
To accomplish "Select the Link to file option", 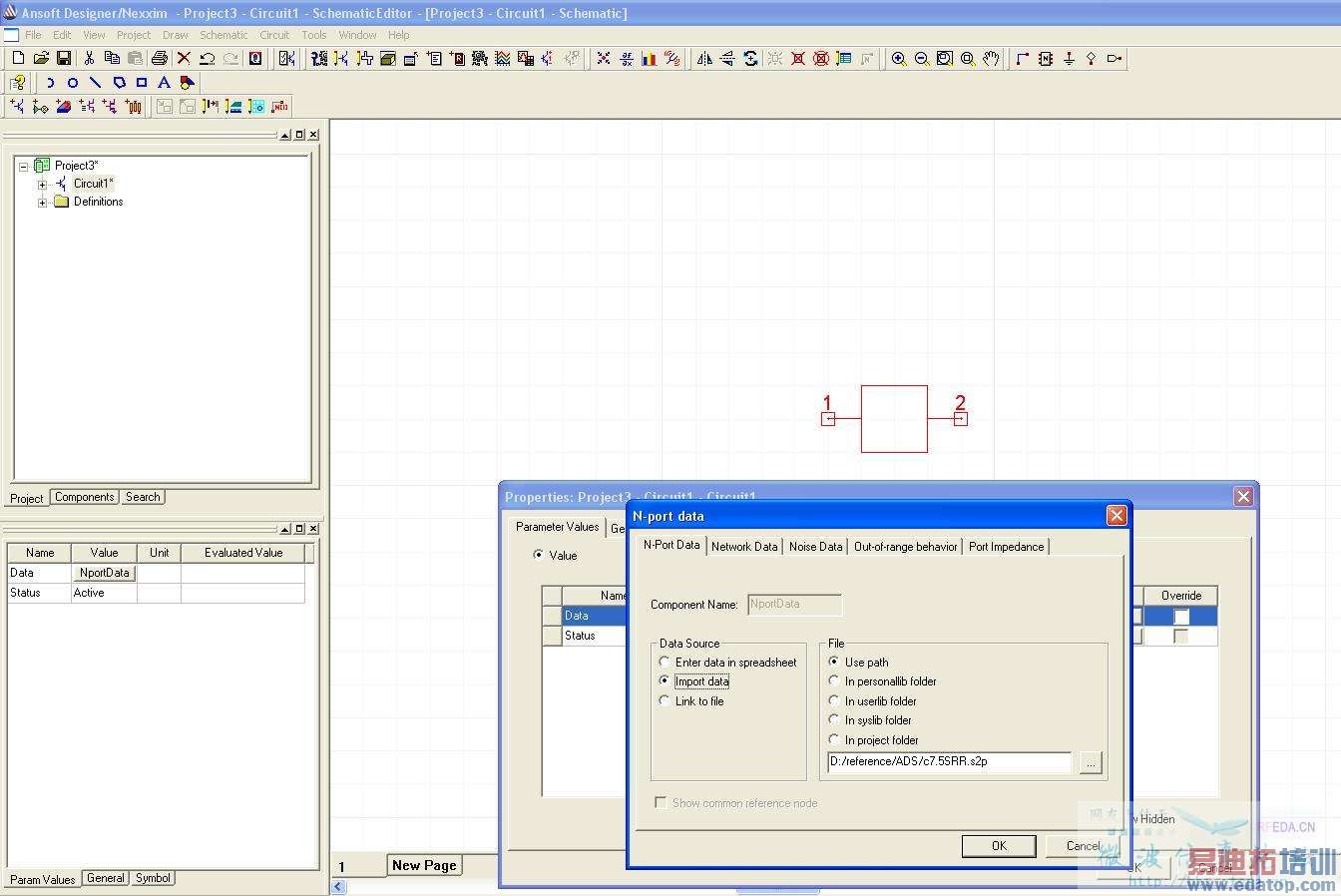I will [x=666, y=701].
